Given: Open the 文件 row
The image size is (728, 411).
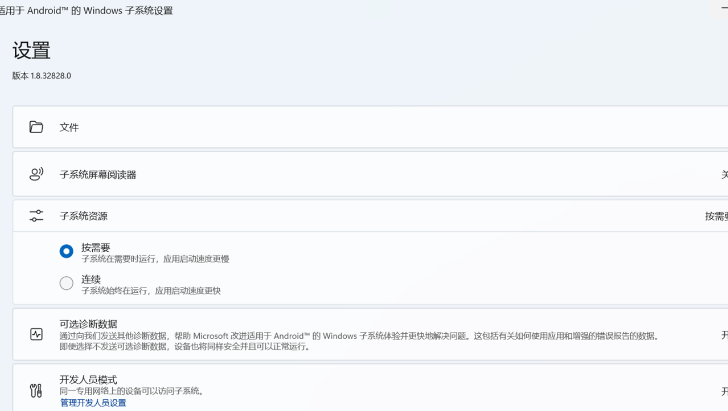Looking at the screenshot, I should [x=370, y=127].
